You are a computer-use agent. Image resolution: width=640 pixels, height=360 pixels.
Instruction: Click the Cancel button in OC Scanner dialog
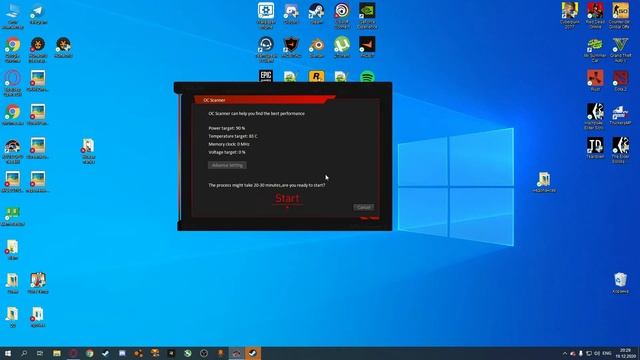(363, 207)
